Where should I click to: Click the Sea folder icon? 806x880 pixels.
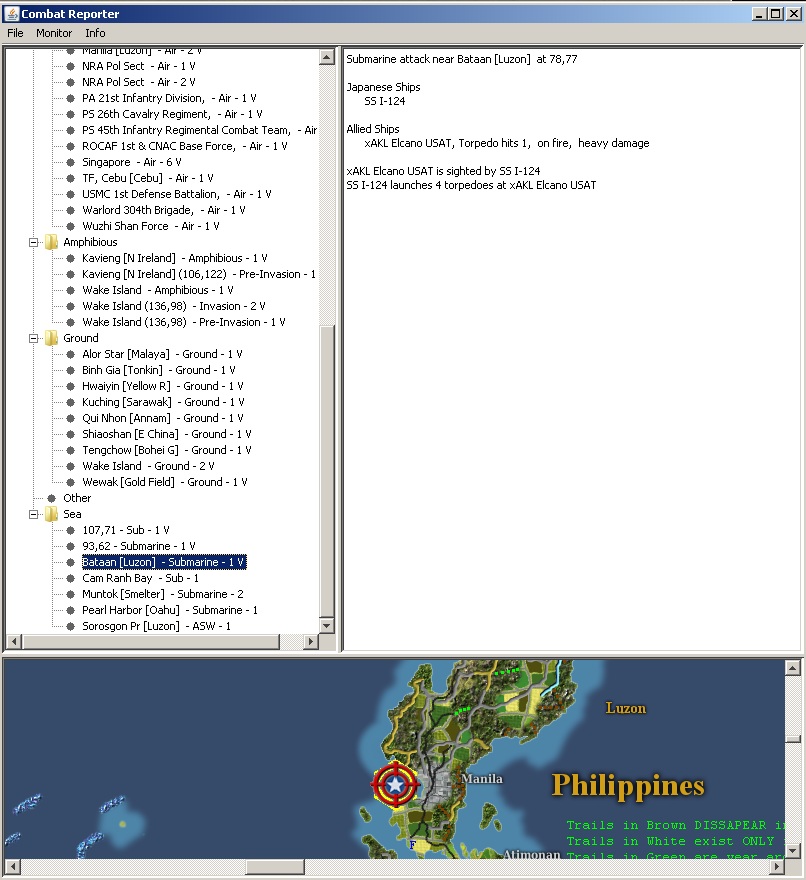52,514
